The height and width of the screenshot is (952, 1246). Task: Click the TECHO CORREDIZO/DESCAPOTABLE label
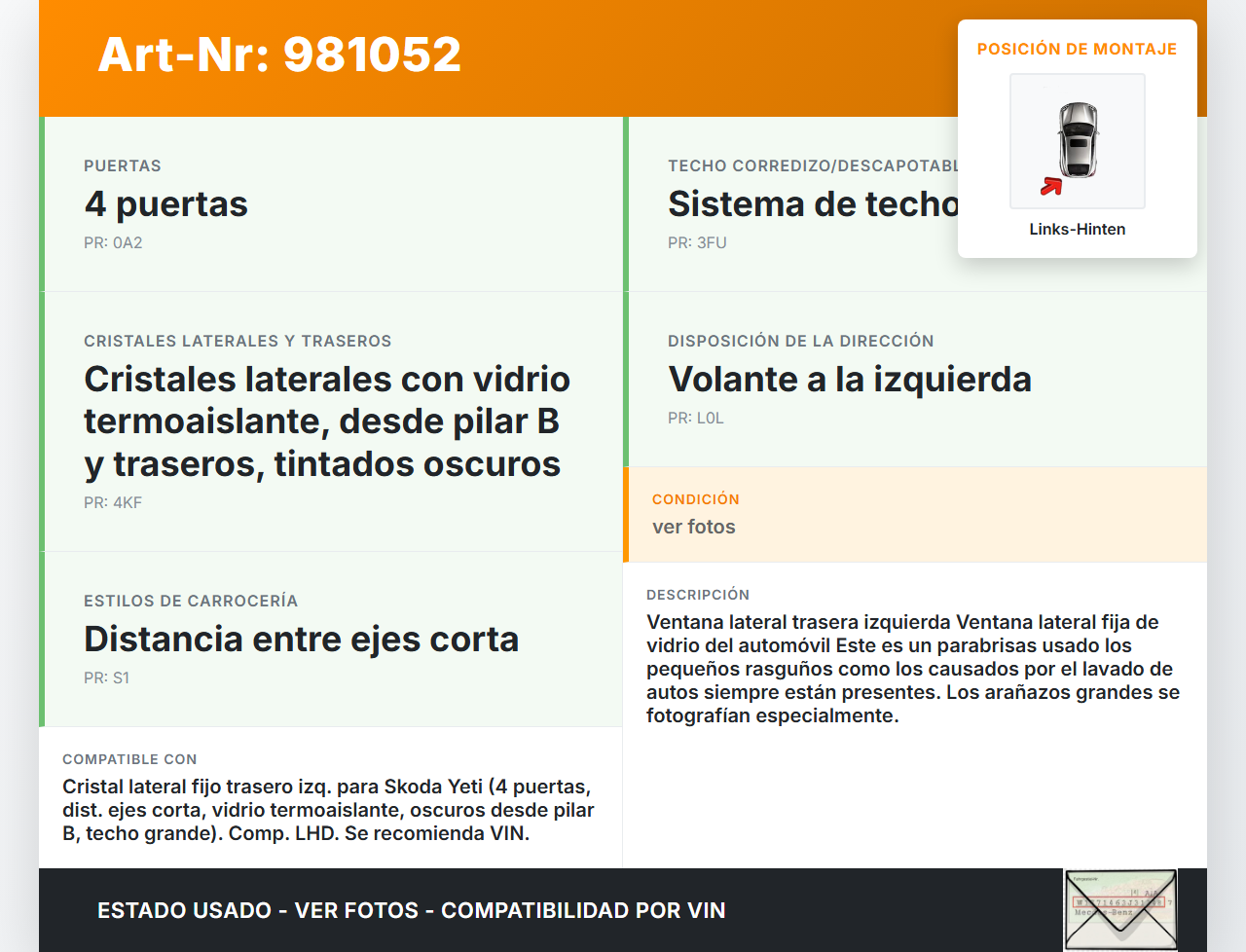tap(813, 165)
